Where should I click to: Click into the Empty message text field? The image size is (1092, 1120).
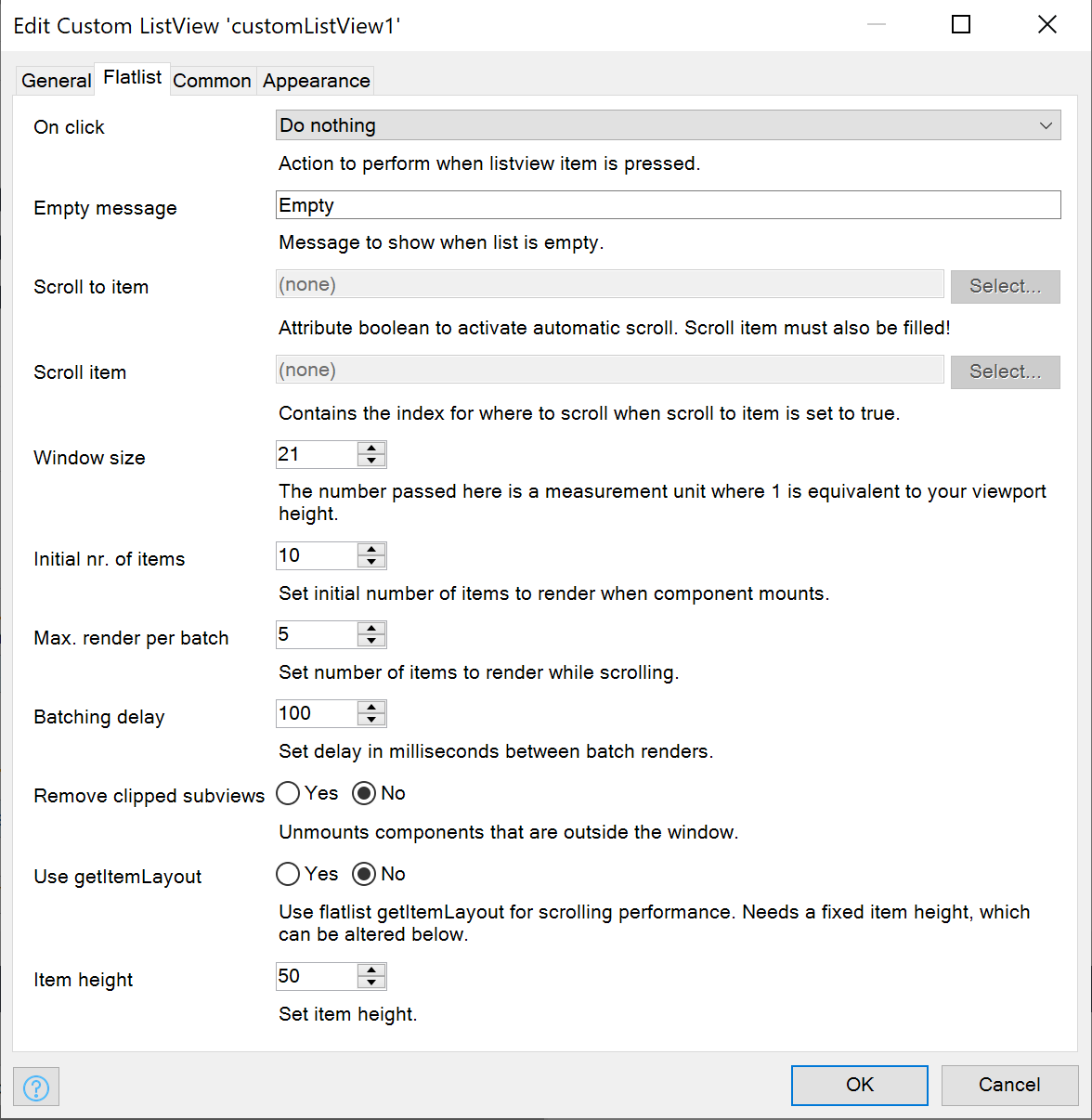coord(668,205)
